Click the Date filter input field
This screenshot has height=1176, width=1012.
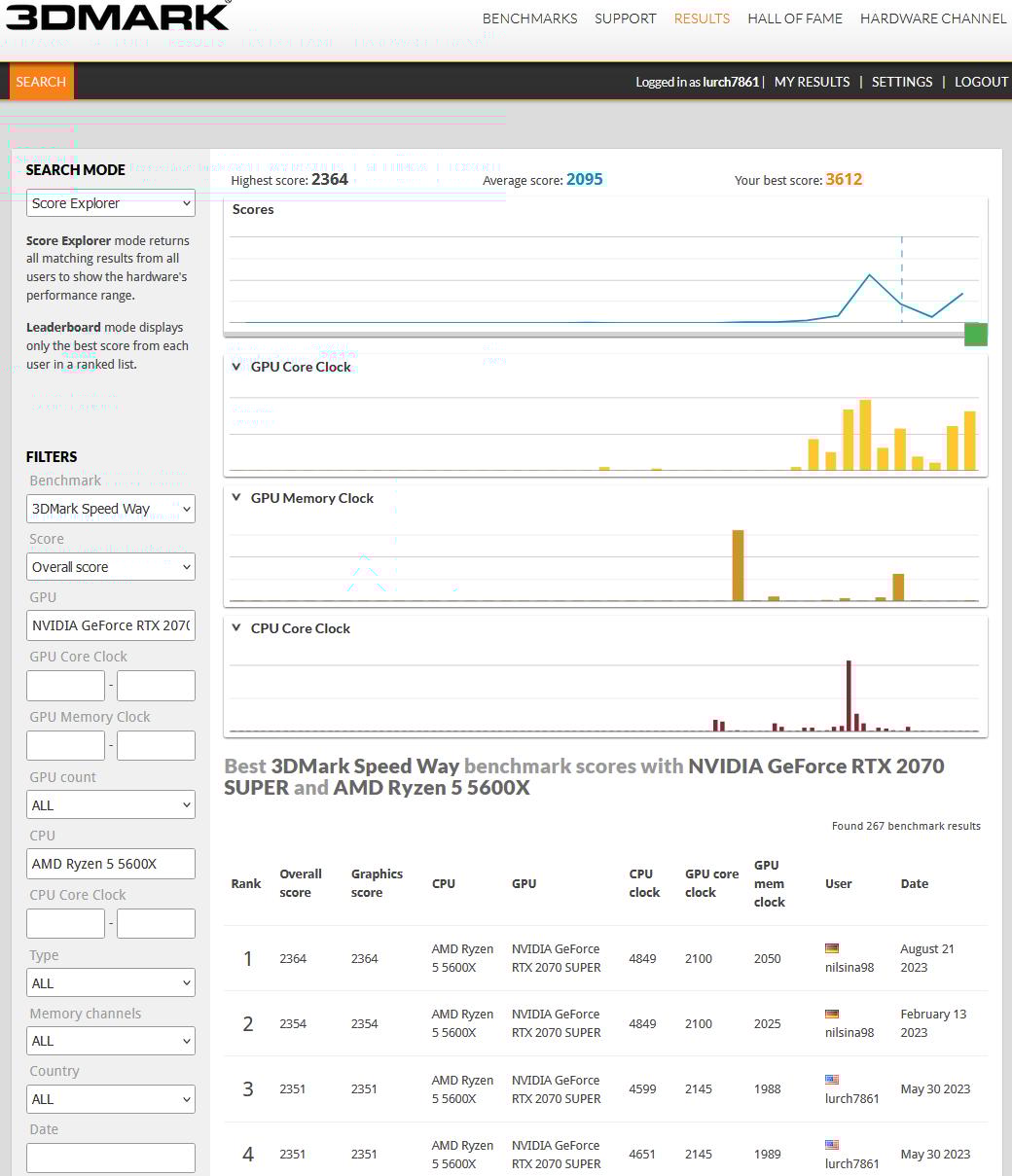[x=110, y=1158]
